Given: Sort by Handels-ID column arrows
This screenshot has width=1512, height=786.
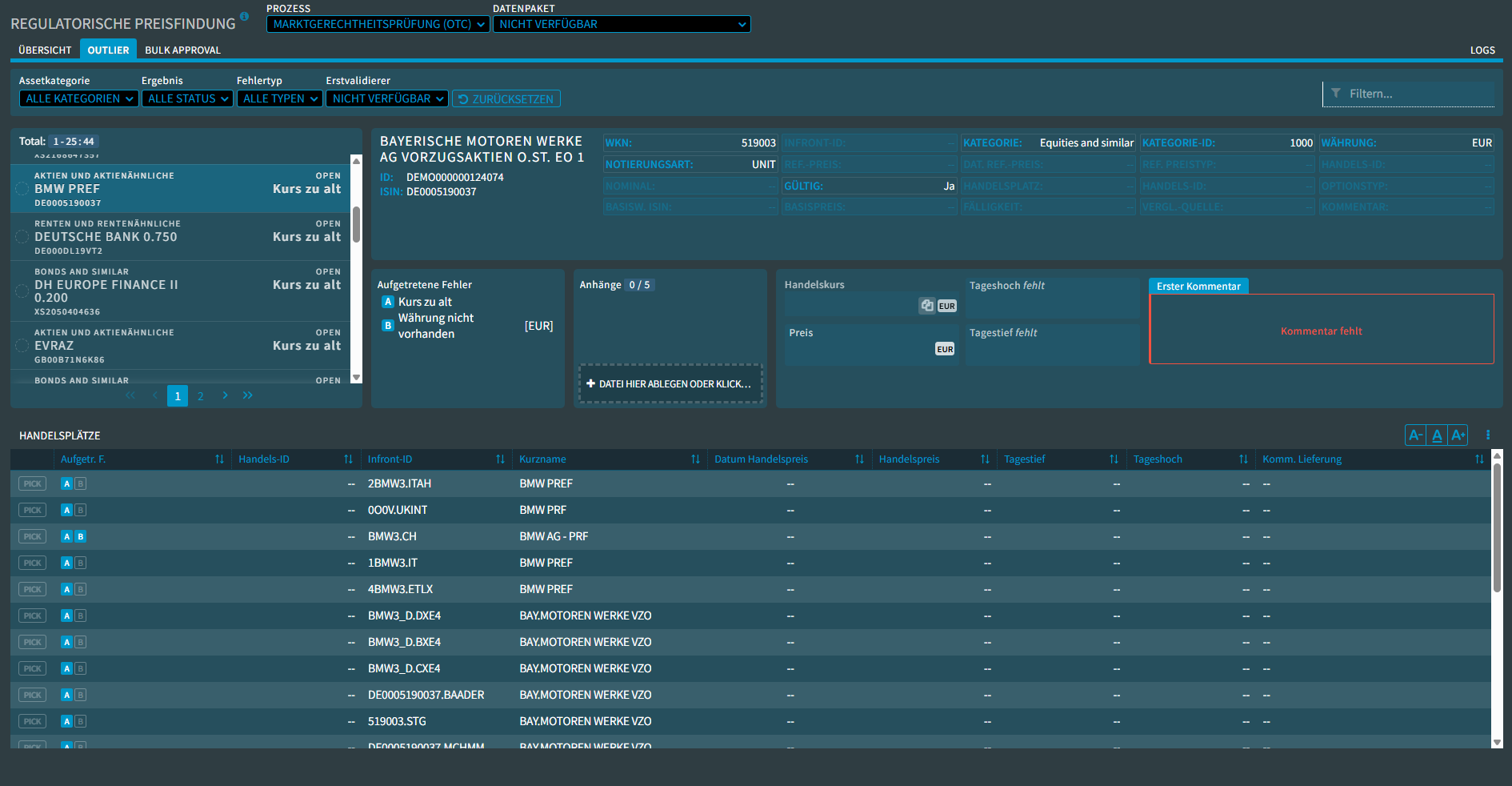Looking at the screenshot, I should 348,459.
